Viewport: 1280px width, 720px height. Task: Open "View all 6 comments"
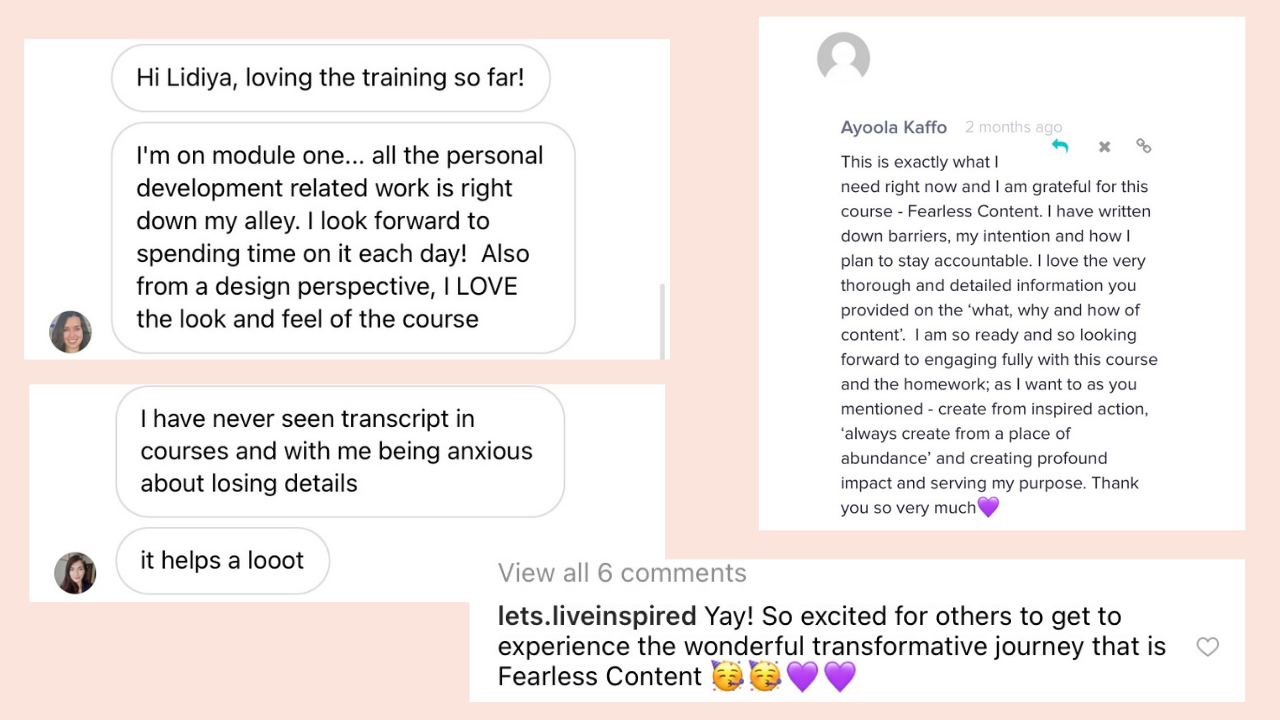(x=622, y=573)
